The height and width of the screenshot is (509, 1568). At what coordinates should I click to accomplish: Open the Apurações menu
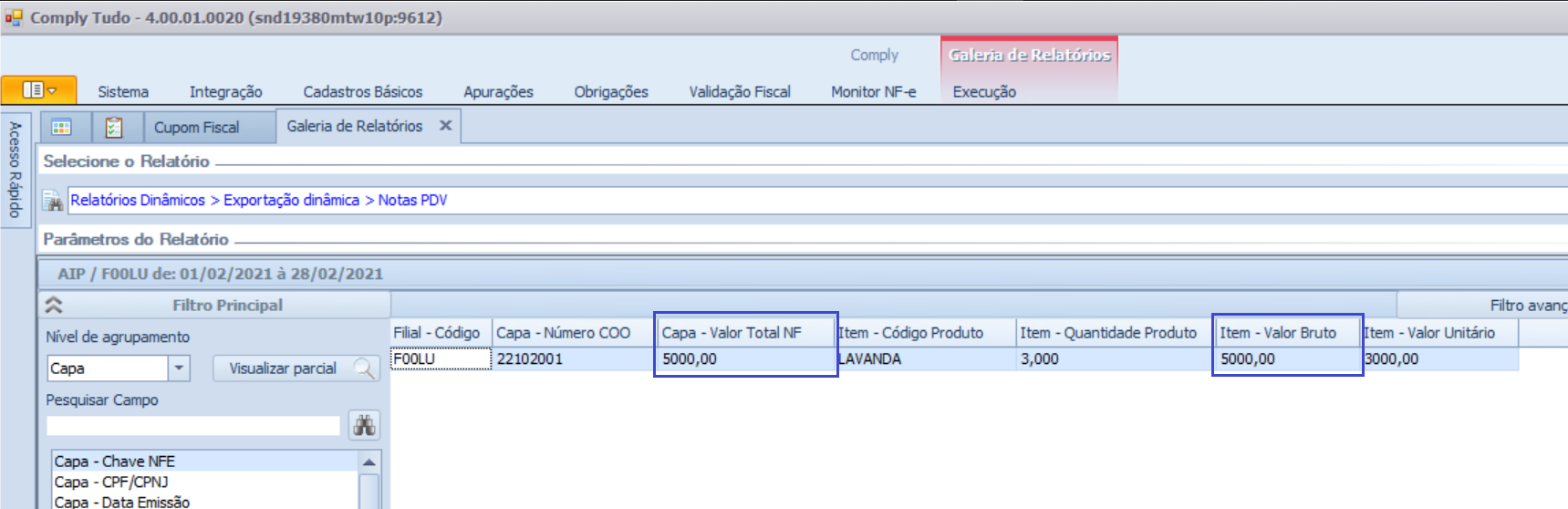point(498,92)
